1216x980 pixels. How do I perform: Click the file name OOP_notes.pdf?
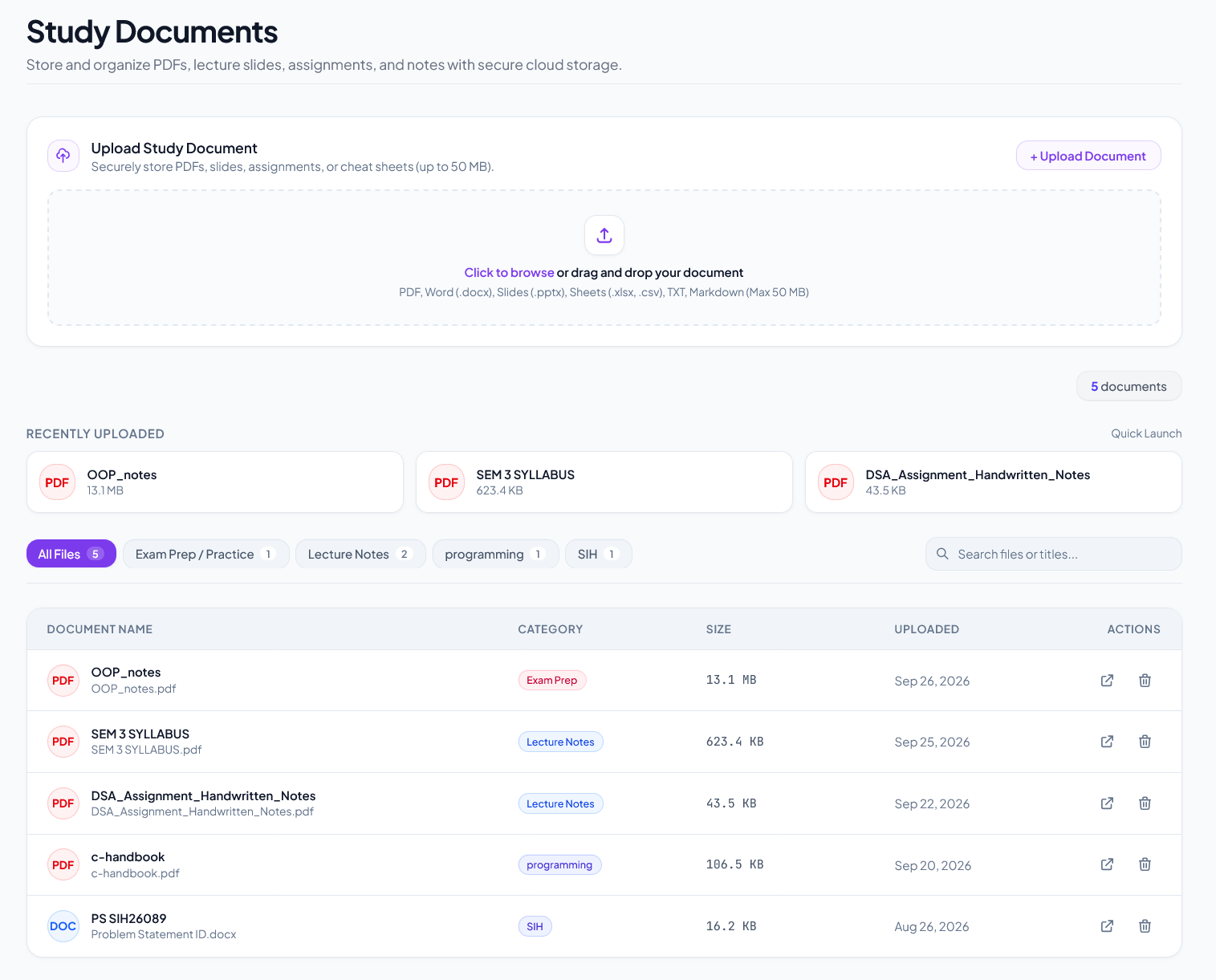[133, 689]
